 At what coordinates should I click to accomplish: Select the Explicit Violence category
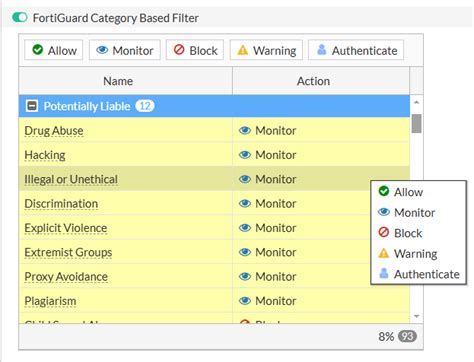click(x=66, y=228)
